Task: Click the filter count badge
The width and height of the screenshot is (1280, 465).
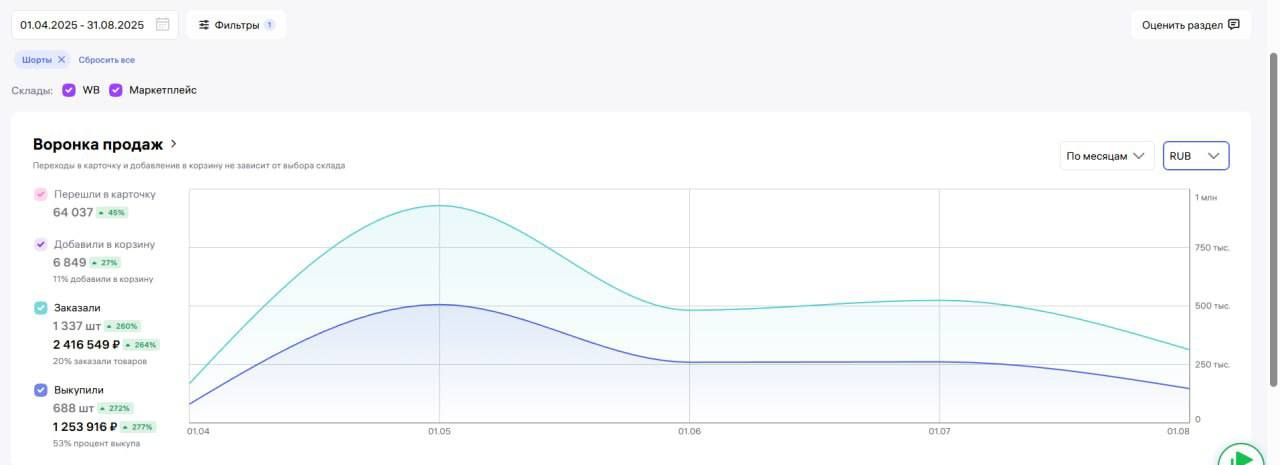Action: [x=269, y=25]
